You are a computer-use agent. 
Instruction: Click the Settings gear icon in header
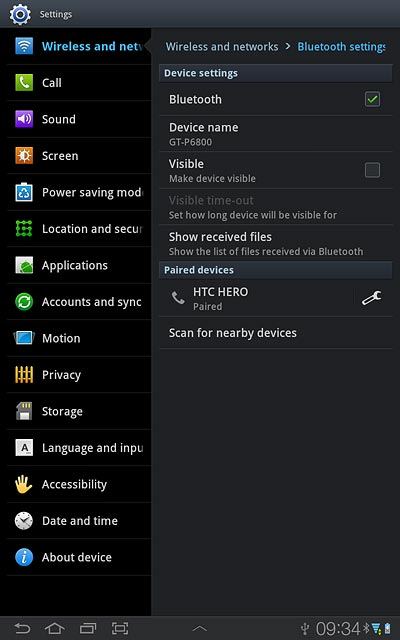(x=20, y=14)
